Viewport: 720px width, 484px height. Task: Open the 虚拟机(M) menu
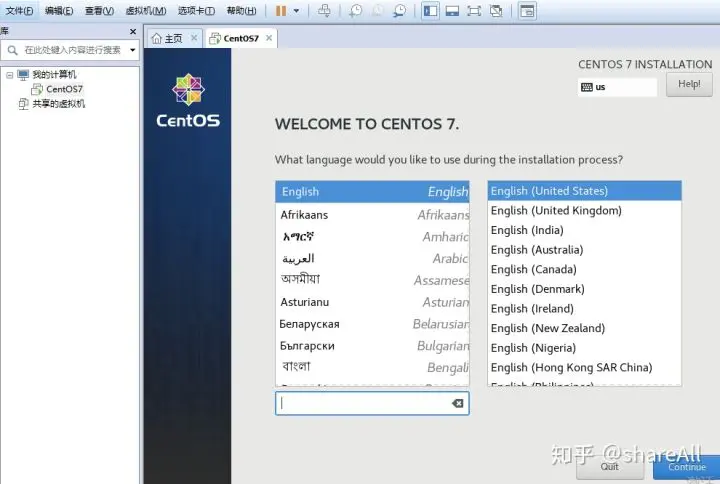tap(146, 11)
